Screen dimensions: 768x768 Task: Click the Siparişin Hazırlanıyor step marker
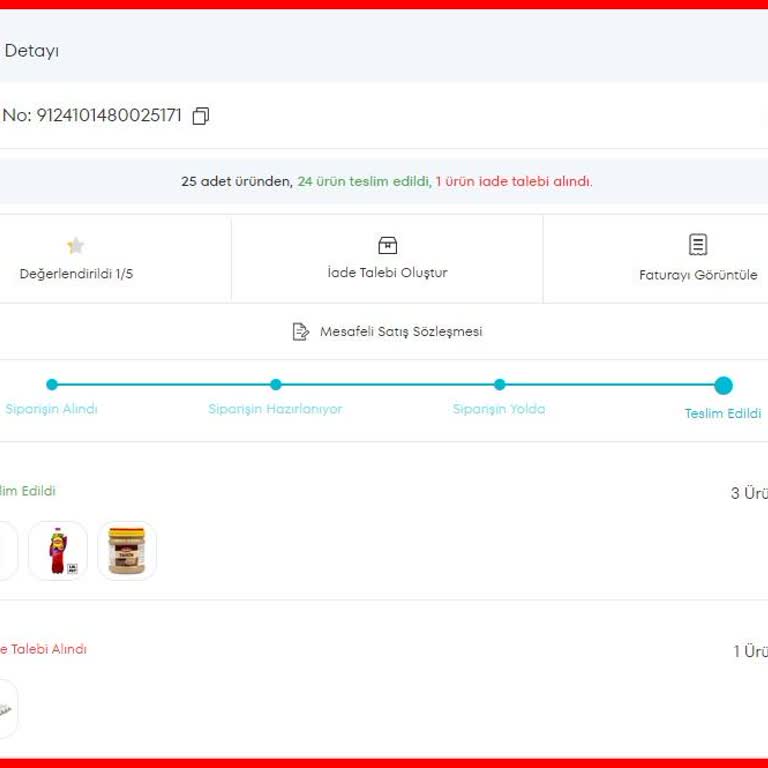(276, 384)
